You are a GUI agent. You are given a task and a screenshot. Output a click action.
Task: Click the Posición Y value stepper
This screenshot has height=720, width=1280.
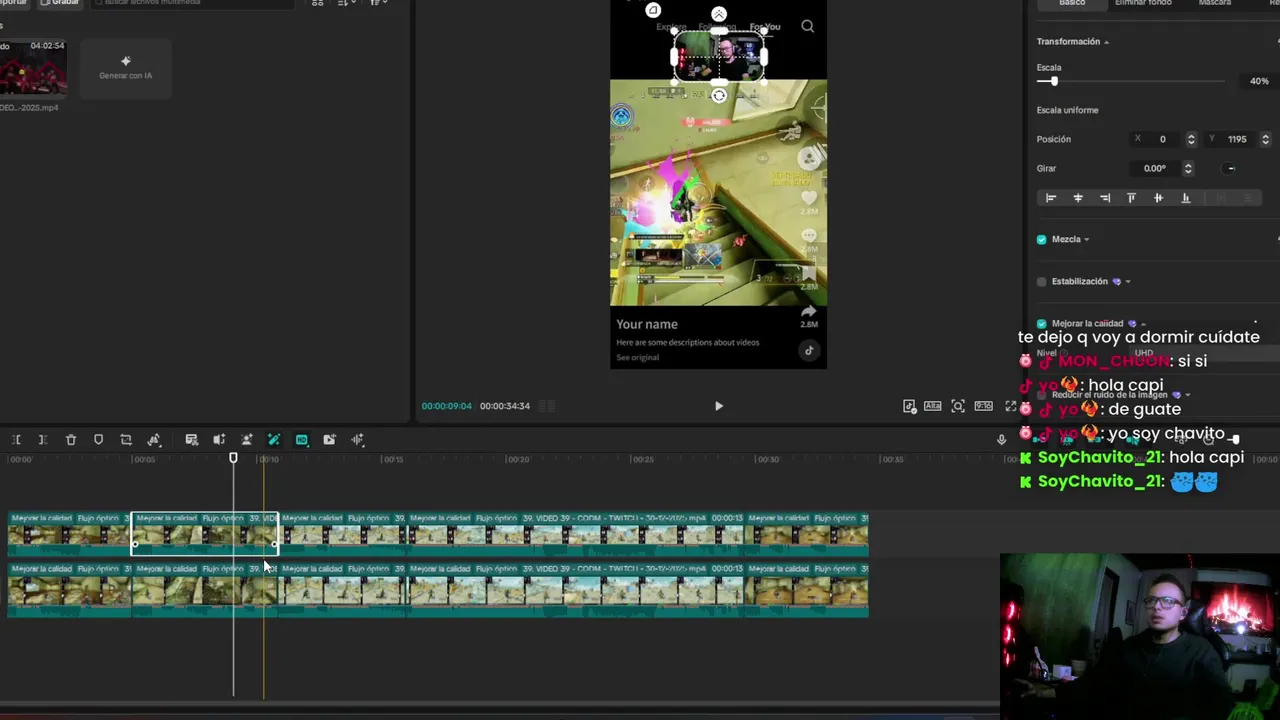pos(1266,139)
